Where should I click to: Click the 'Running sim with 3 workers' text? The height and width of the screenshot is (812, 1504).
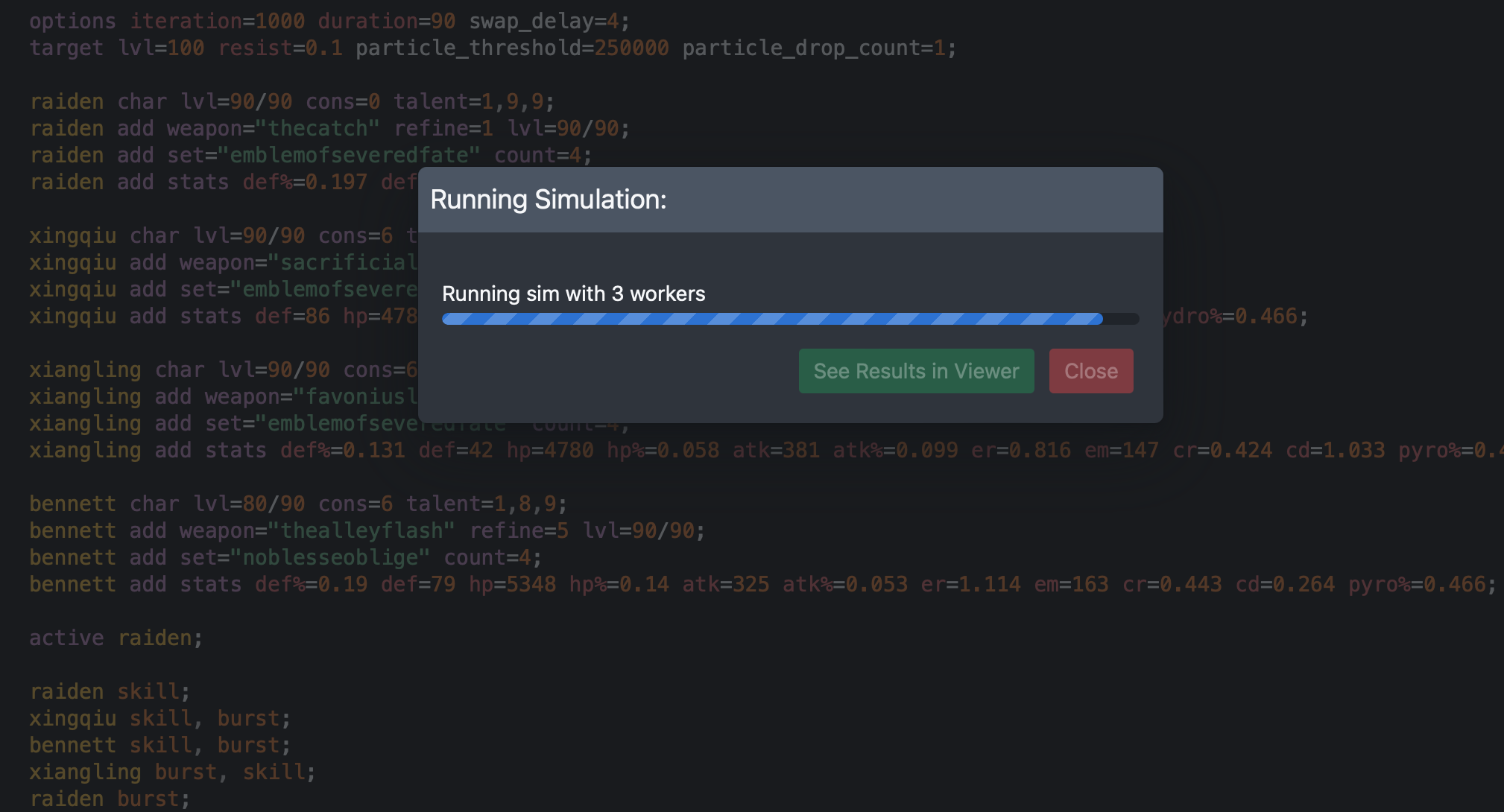click(x=573, y=294)
